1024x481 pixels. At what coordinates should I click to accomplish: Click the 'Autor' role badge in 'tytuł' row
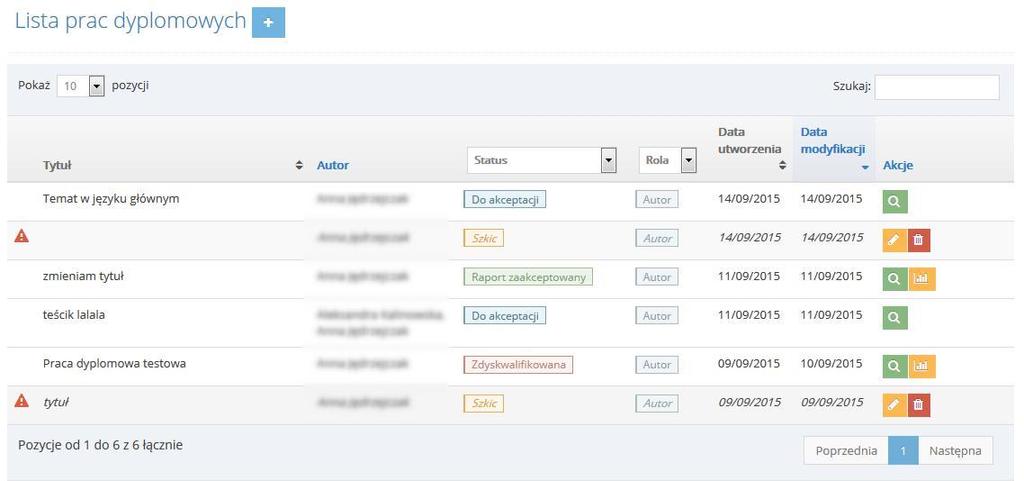point(657,403)
